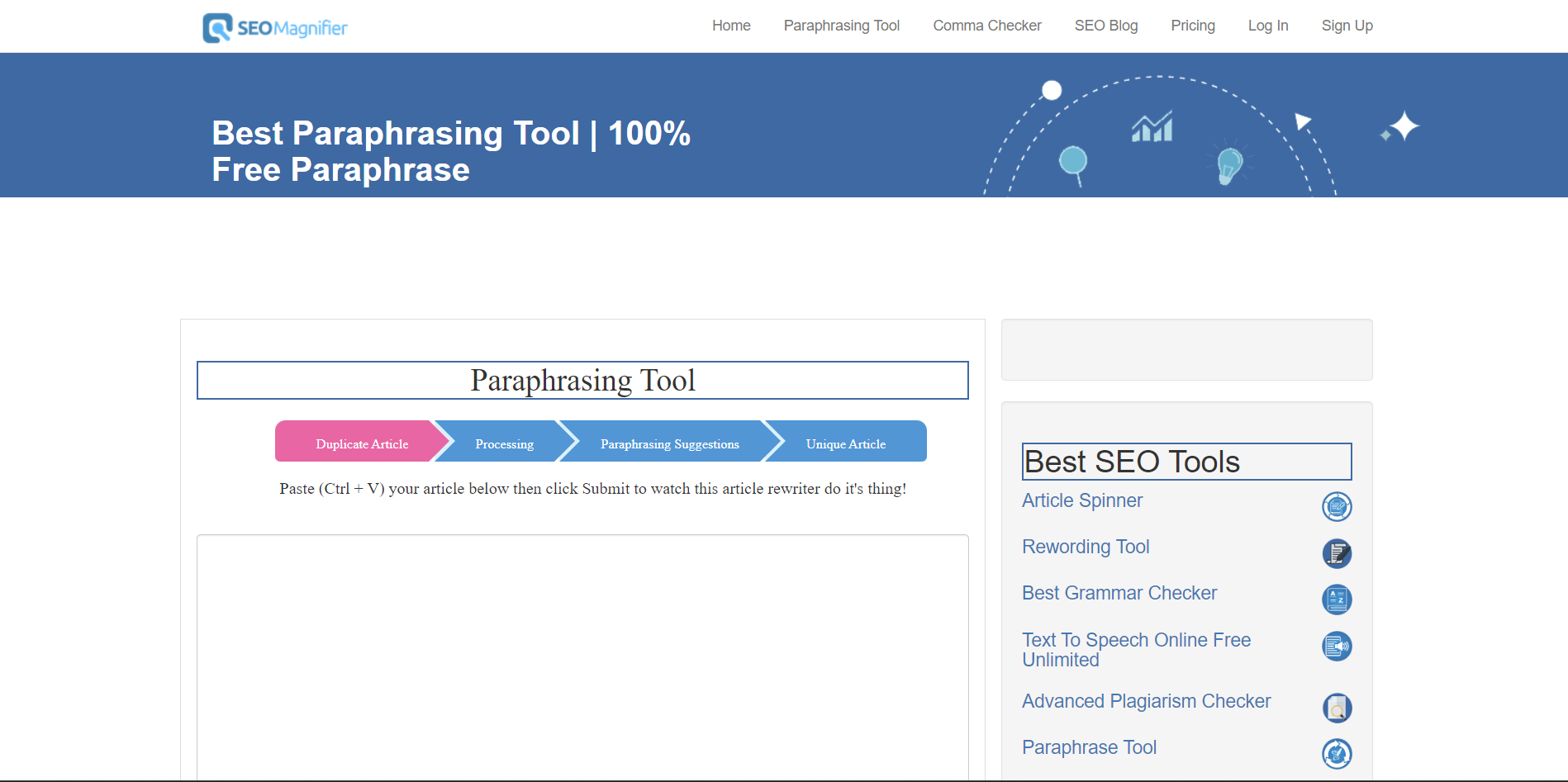Screen dimensions: 1568x782
Task: Open the Home menu item
Action: pyautogui.click(x=731, y=26)
